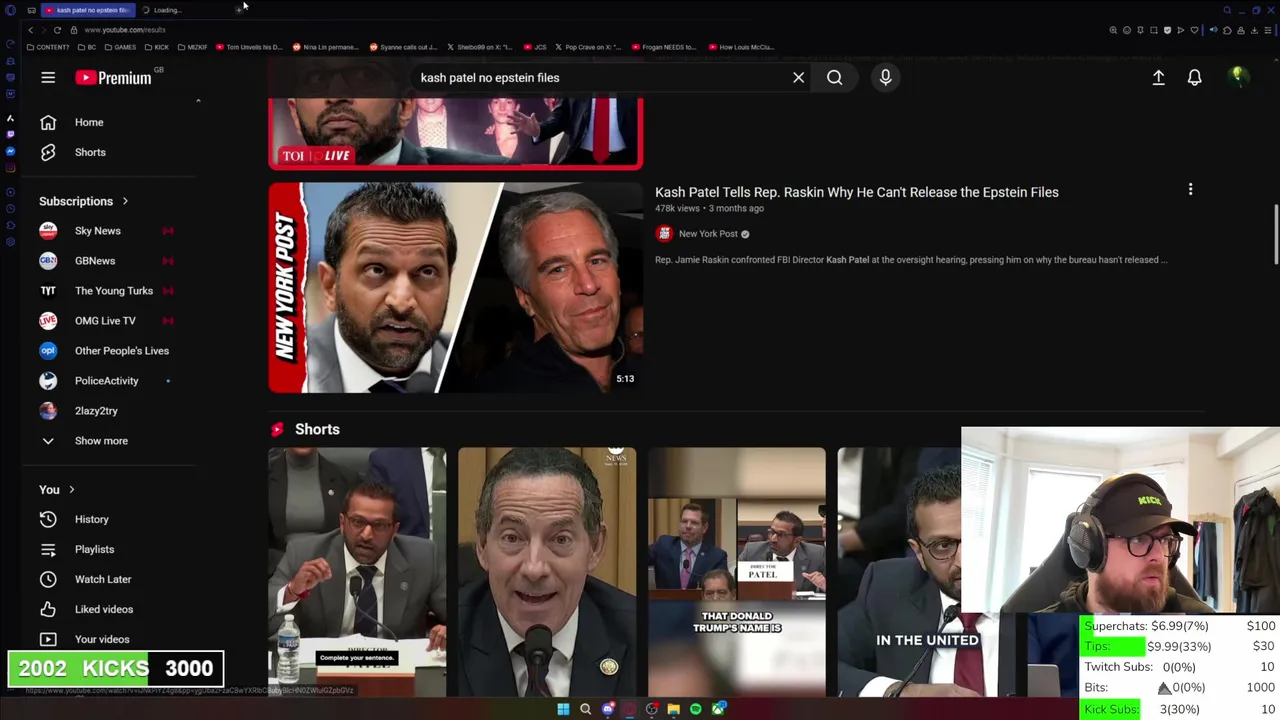Expand the You section

click(57, 490)
